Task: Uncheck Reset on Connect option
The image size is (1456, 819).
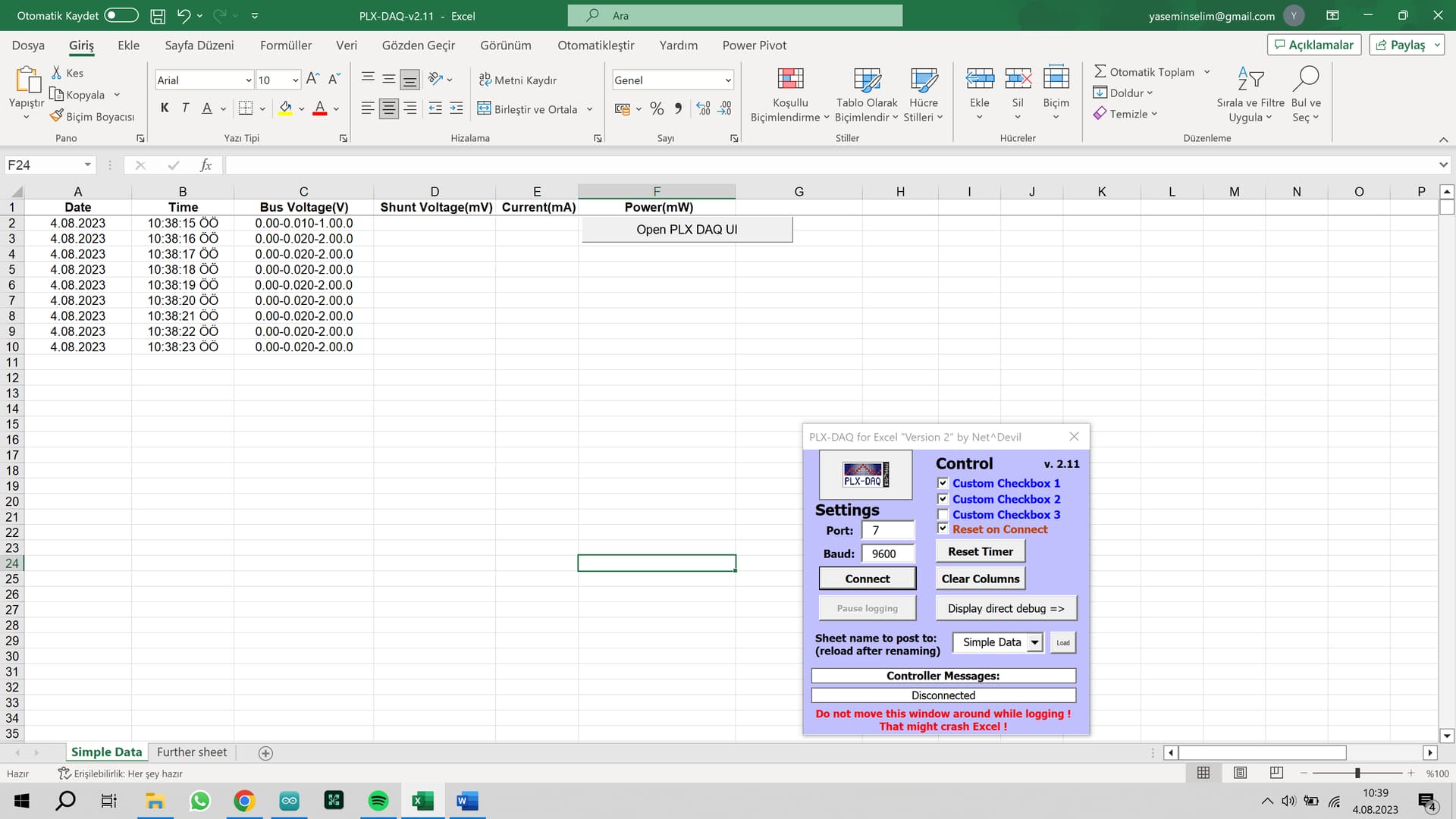Action: [x=943, y=529]
